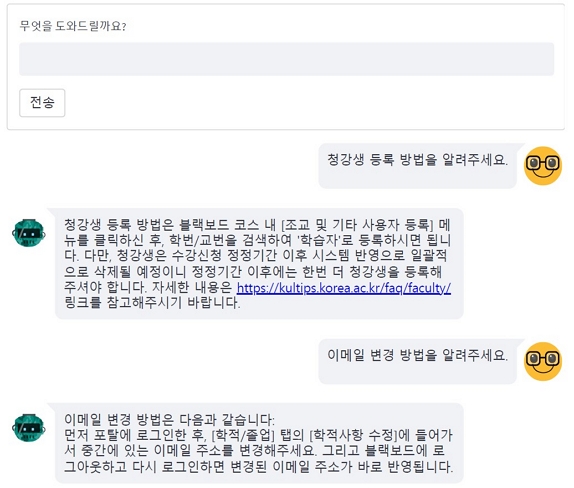574x488 pixels.
Task: Click the [학적사항 수정] text in reply
Action: click(354, 435)
